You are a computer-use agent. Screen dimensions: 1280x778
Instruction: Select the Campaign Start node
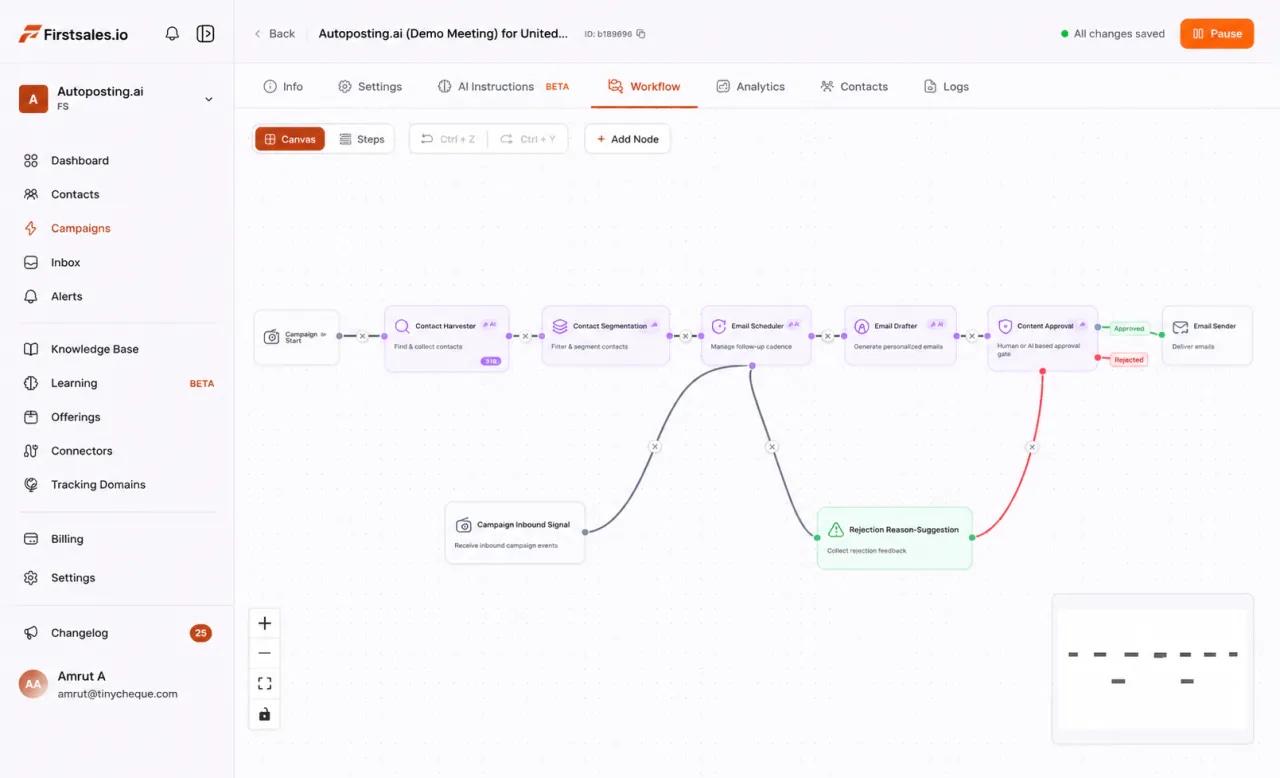[297, 337]
